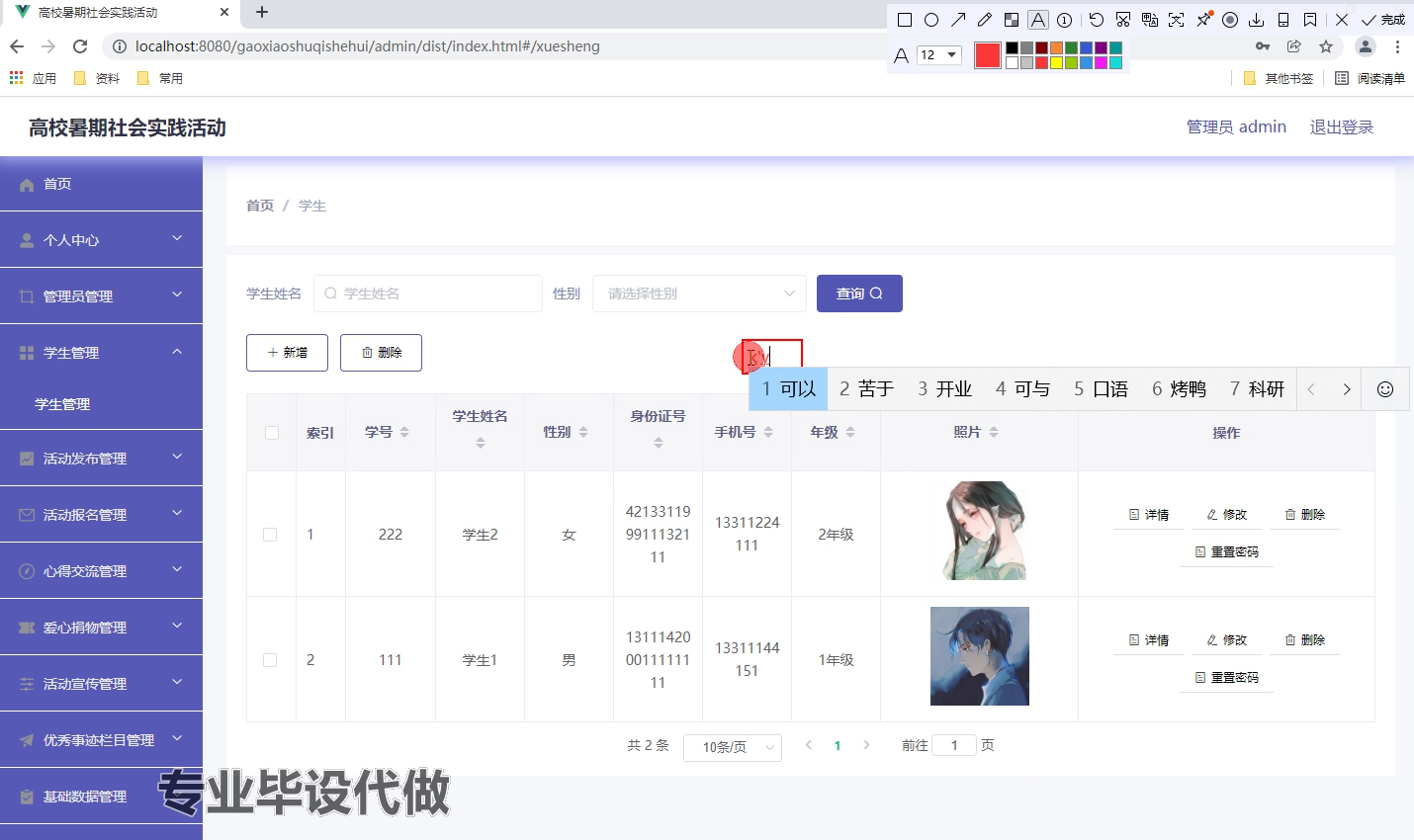Pin the screenshot to screen

point(1203,20)
